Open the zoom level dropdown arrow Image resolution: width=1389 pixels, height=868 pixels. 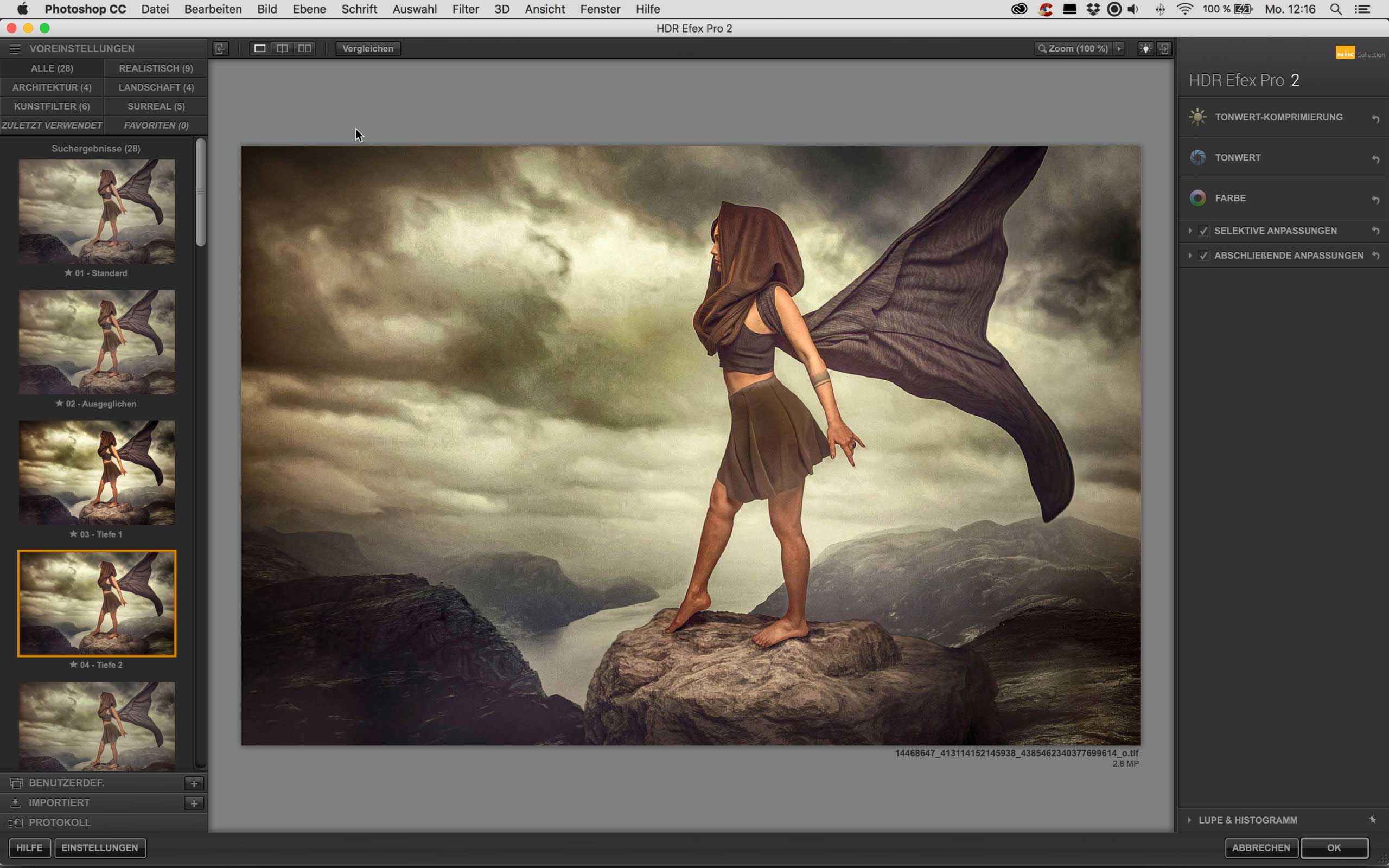tap(1119, 49)
